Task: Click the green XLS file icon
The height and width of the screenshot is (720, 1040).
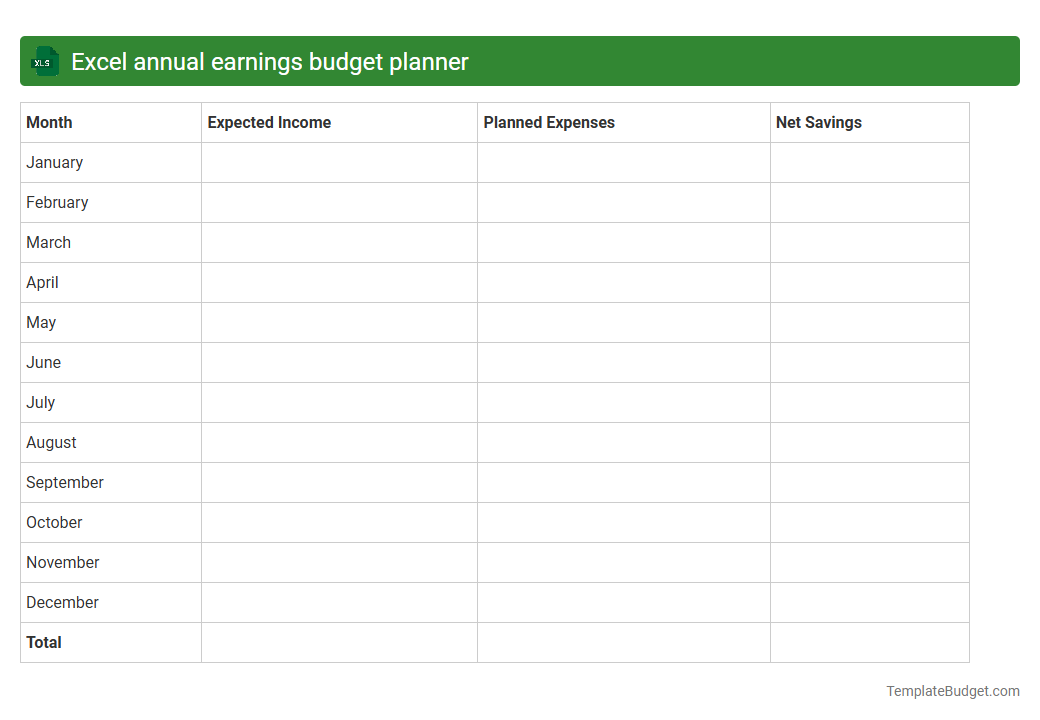Action: 44,61
